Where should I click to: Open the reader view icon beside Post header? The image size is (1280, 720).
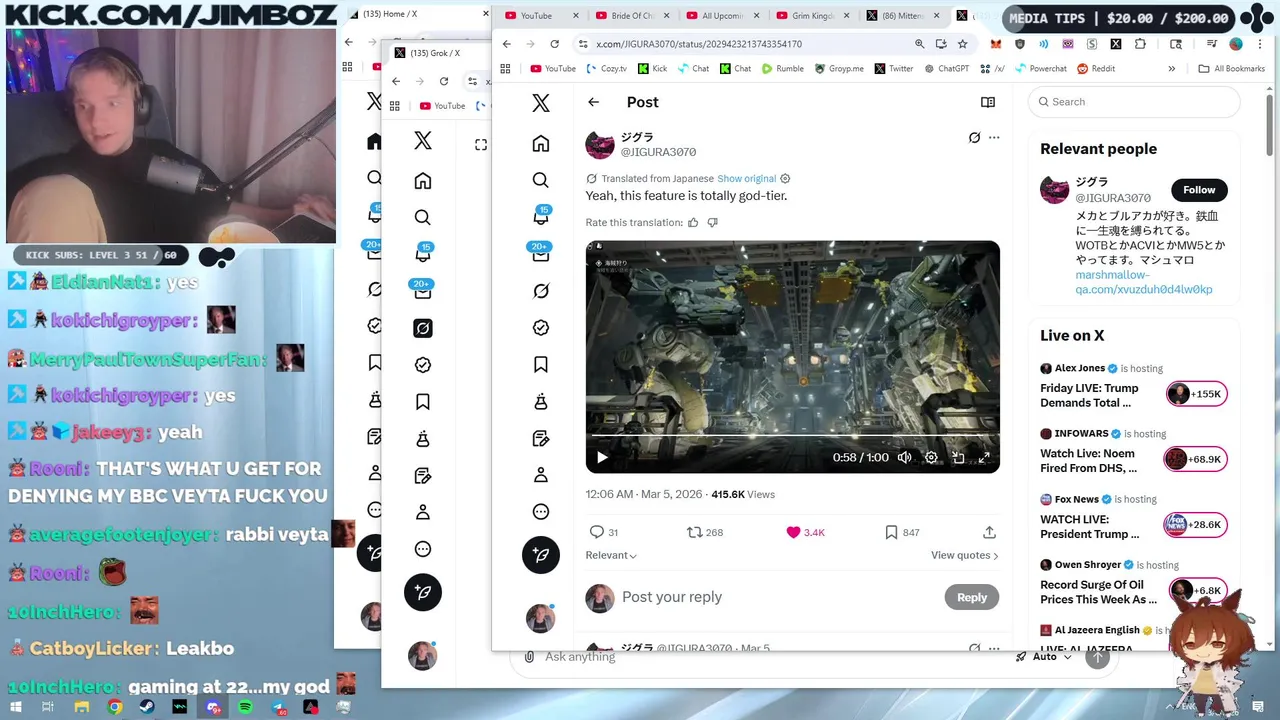pos(988,102)
